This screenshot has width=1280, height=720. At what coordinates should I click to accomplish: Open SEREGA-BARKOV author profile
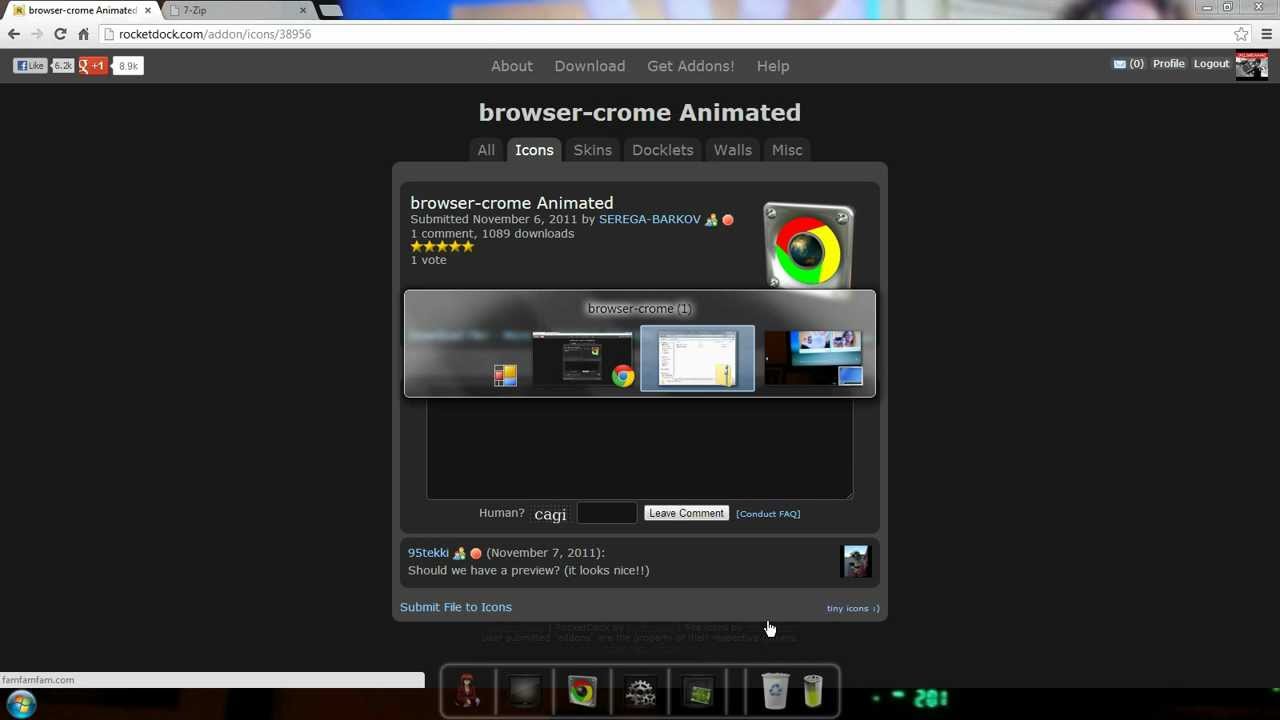click(650, 219)
